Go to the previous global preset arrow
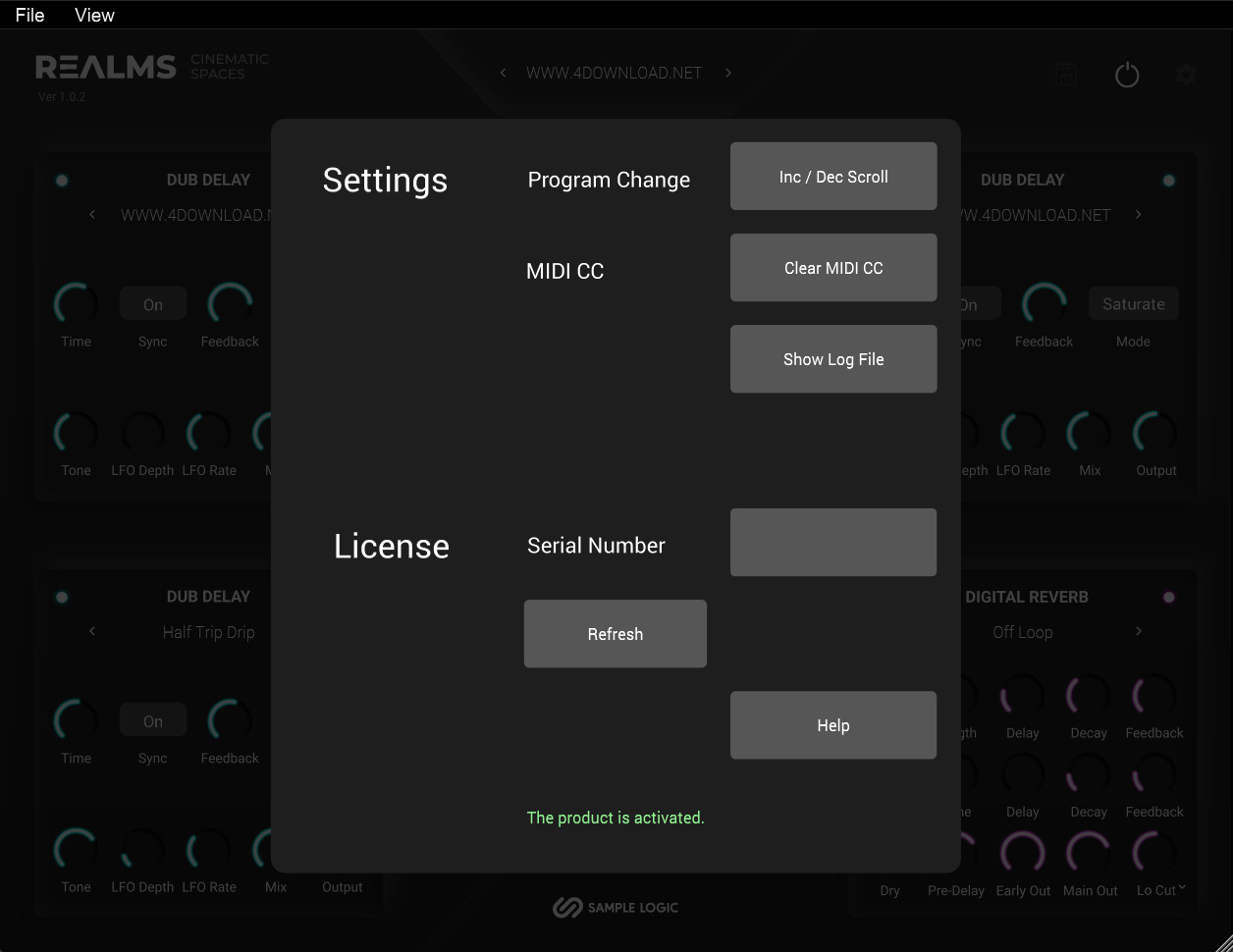Image resolution: width=1233 pixels, height=952 pixels. (503, 73)
